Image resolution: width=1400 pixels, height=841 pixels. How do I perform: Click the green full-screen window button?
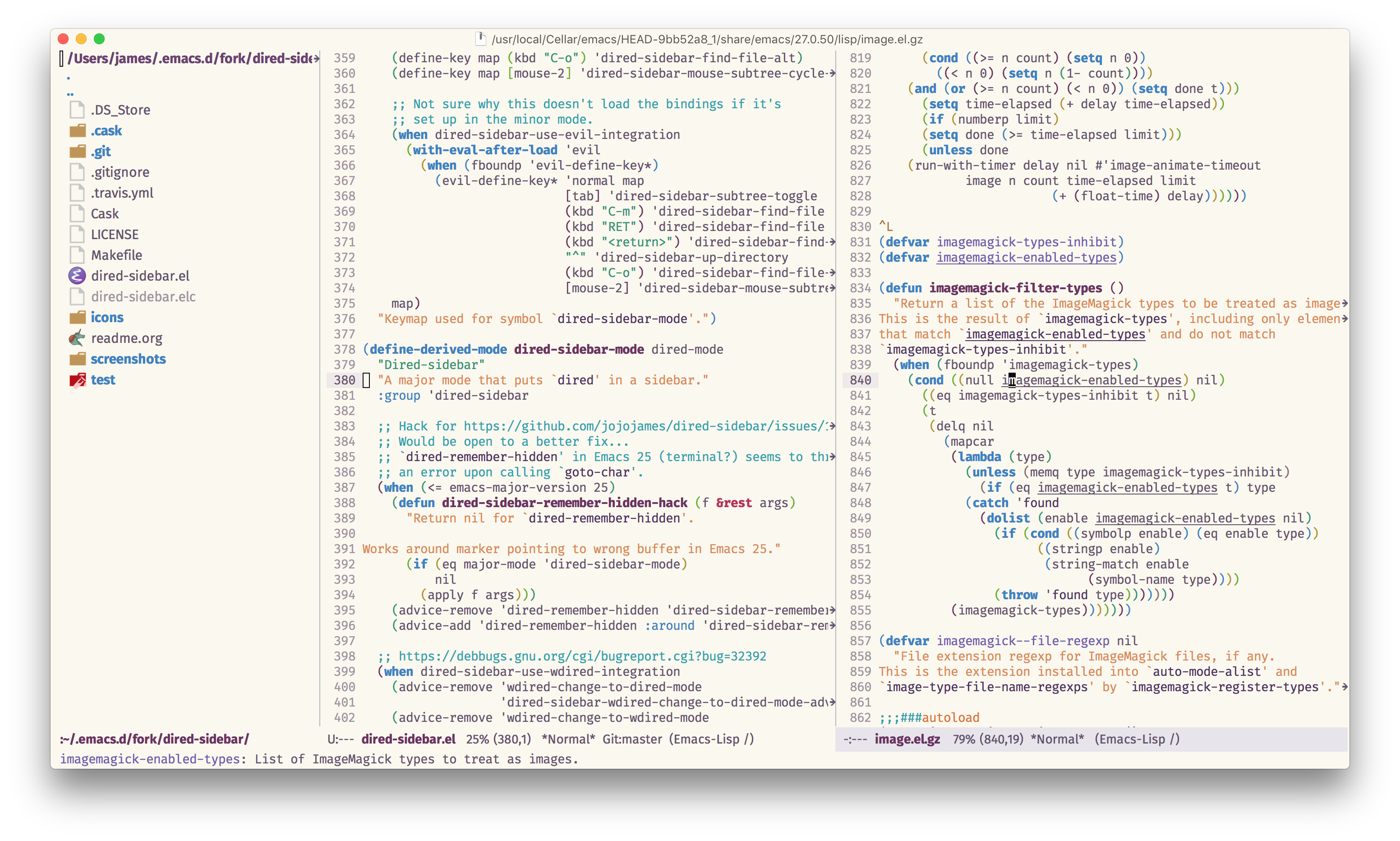99,39
